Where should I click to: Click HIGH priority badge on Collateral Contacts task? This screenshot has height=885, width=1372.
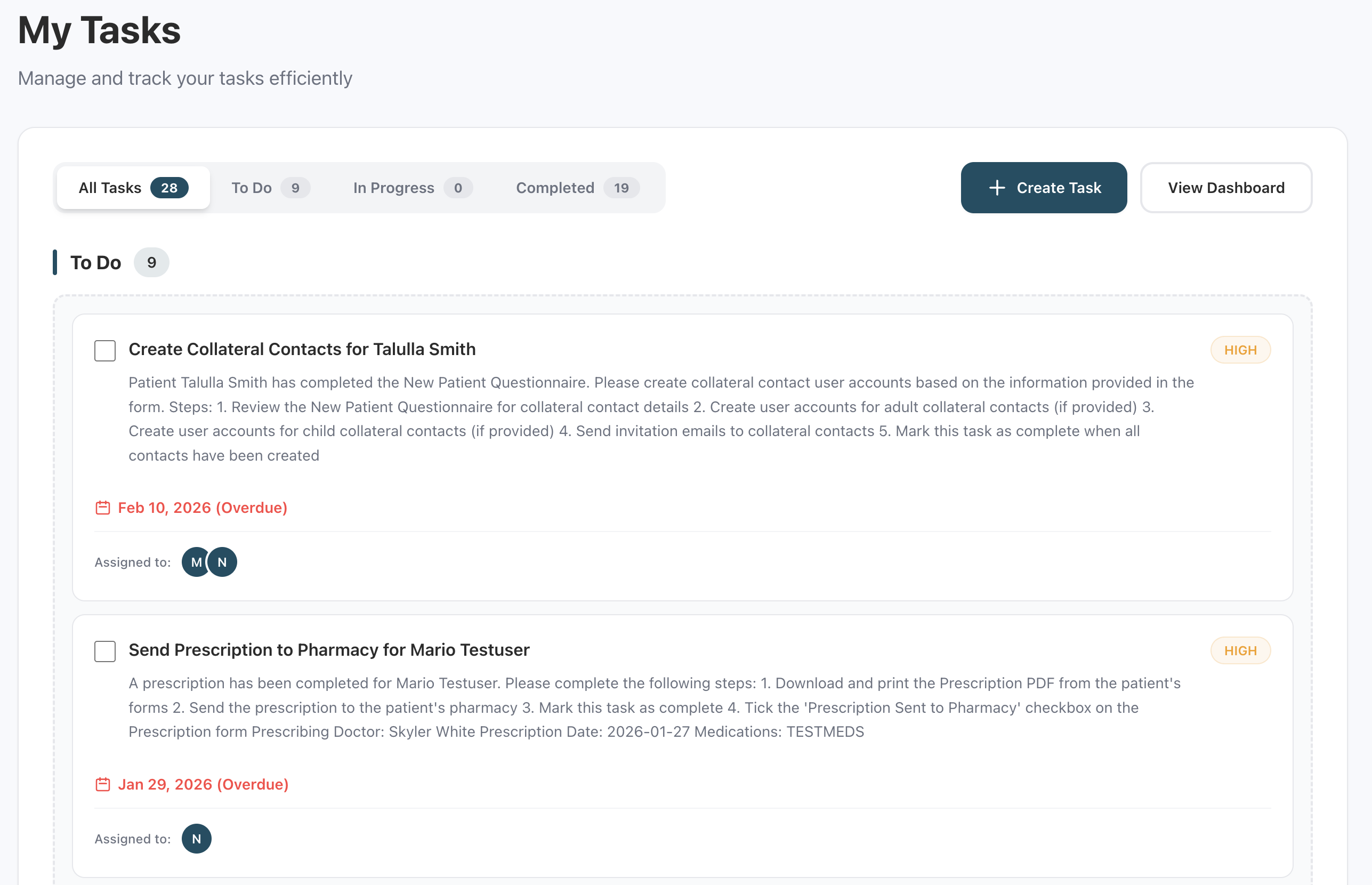[1240, 350]
